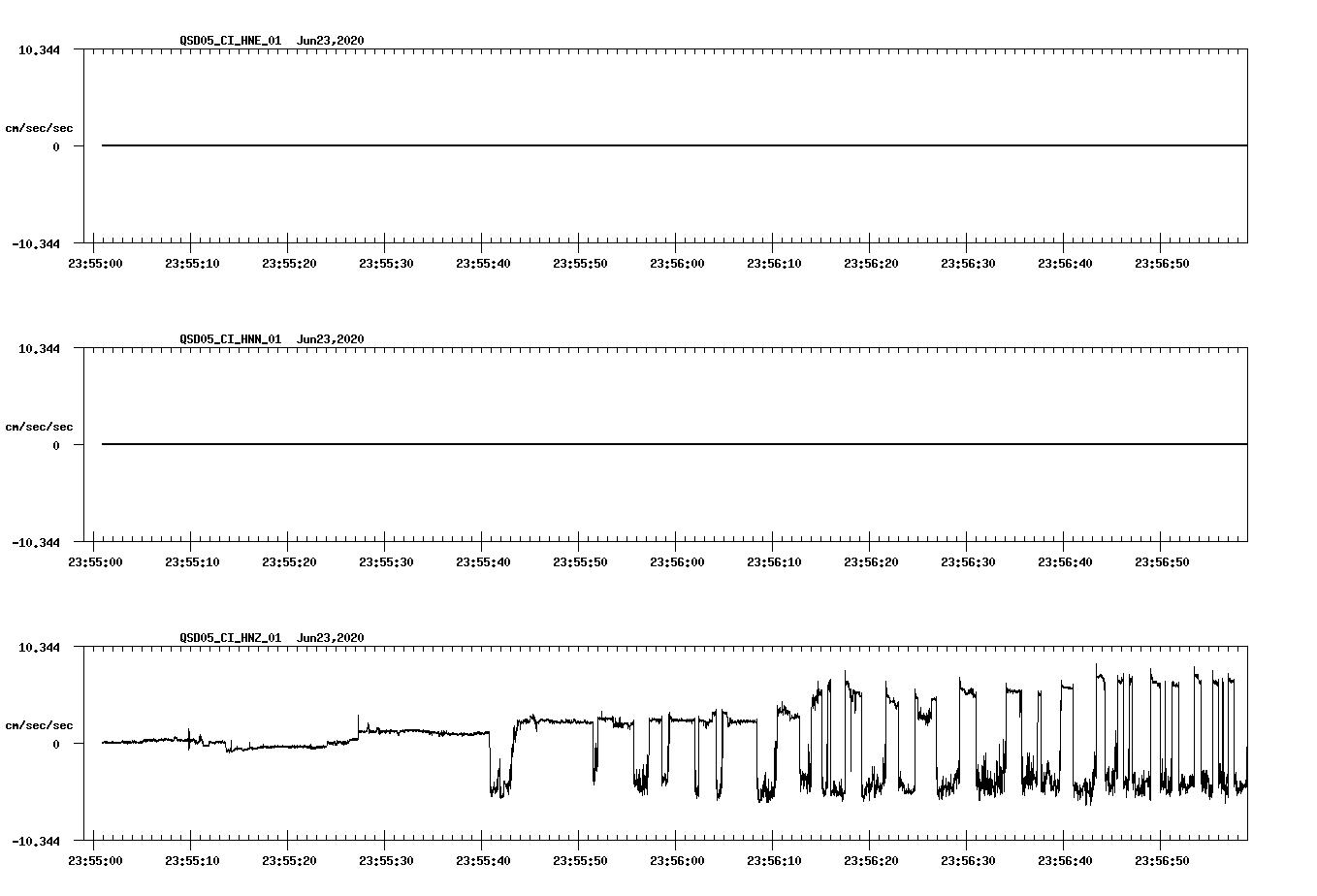This screenshot has width=1317, height=896.
Task: Click the 10.344 upper limit on HNZ chart
Action: (39, 647)
